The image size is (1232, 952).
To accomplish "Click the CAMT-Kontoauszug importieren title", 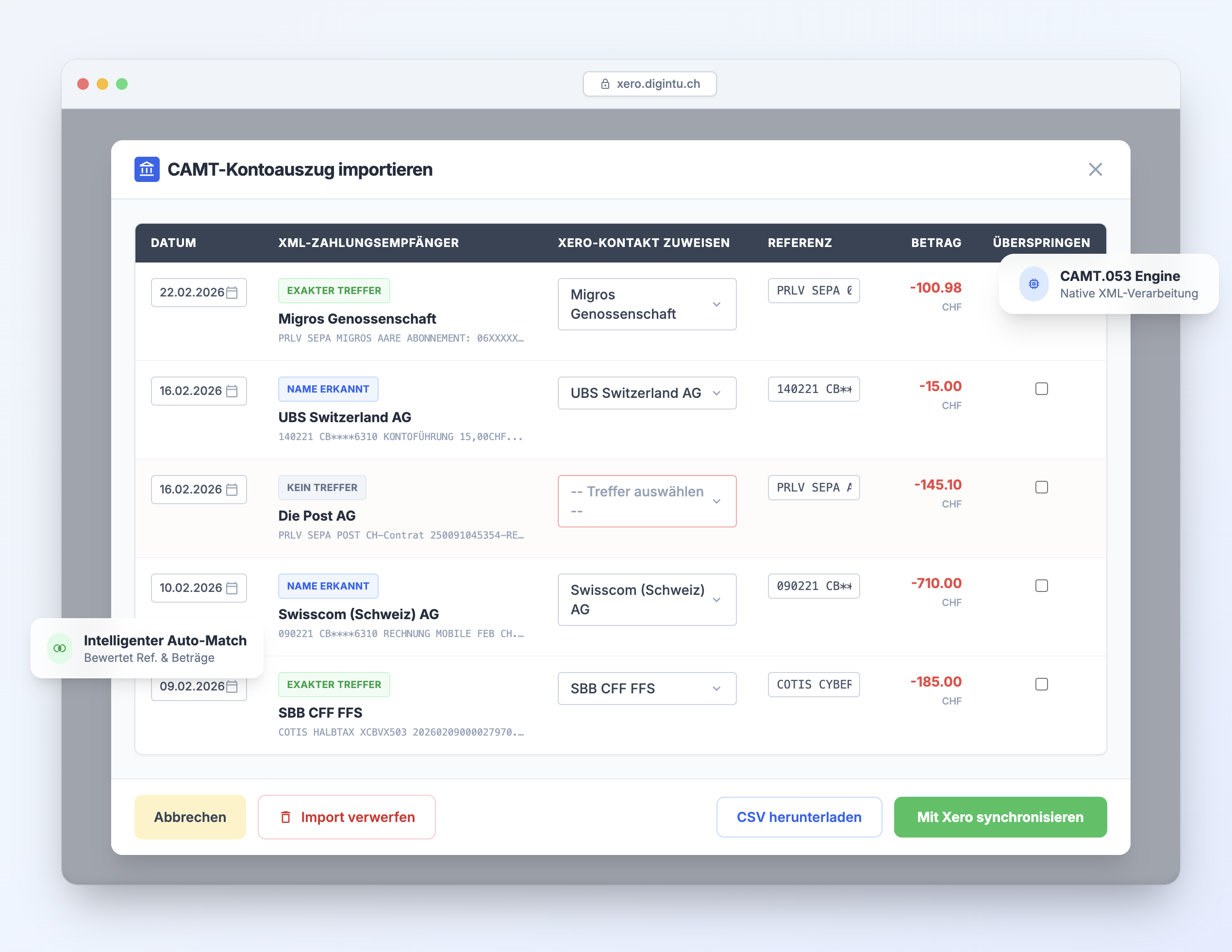I will tap(300, 169).
